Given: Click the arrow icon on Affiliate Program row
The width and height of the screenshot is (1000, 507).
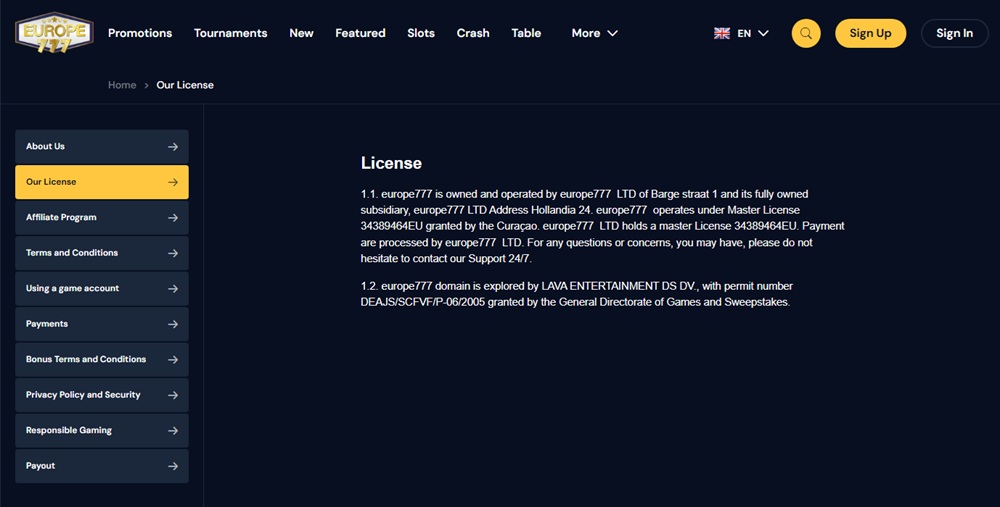Looking at the screenshot, I should 173,218.
